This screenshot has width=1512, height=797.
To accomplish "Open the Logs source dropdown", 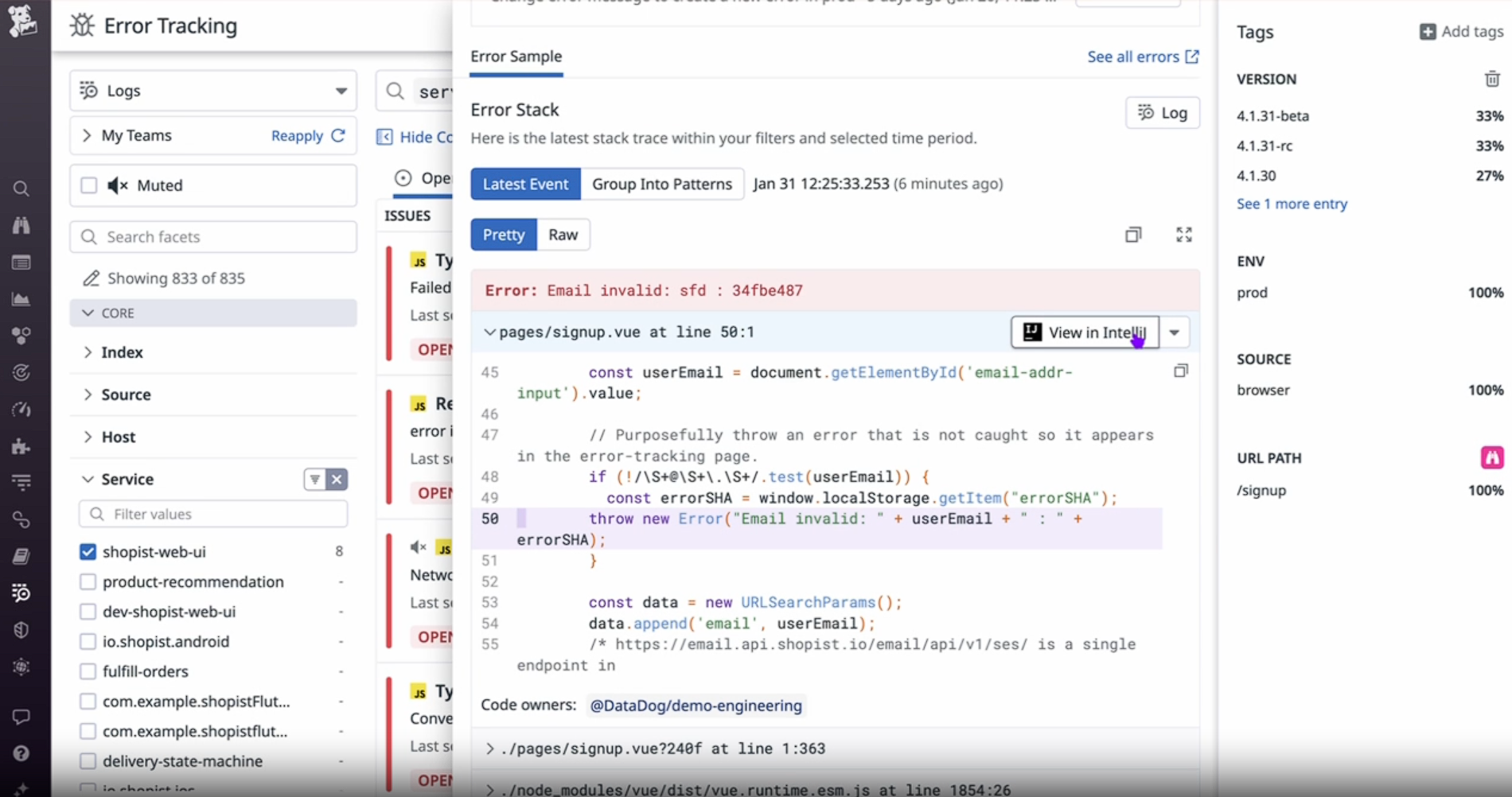I will point(213,91).
